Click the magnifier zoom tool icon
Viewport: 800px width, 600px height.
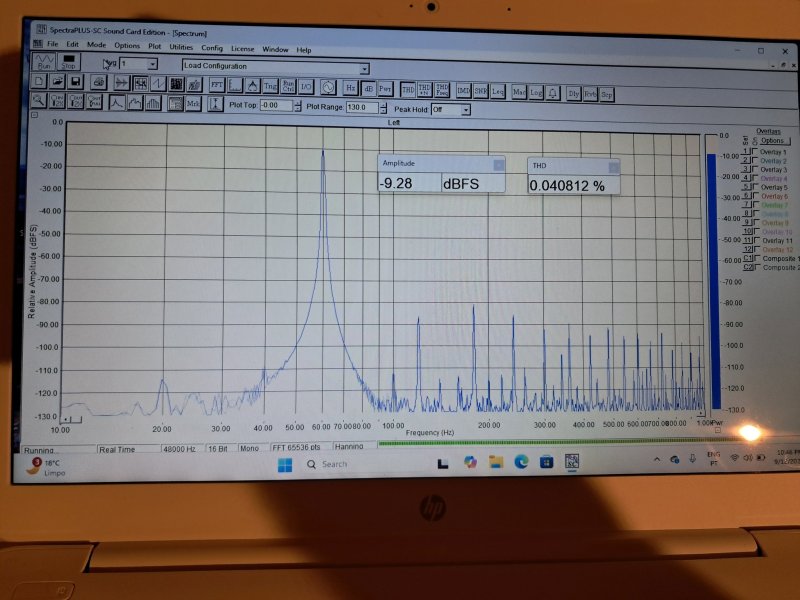[39, 100]
